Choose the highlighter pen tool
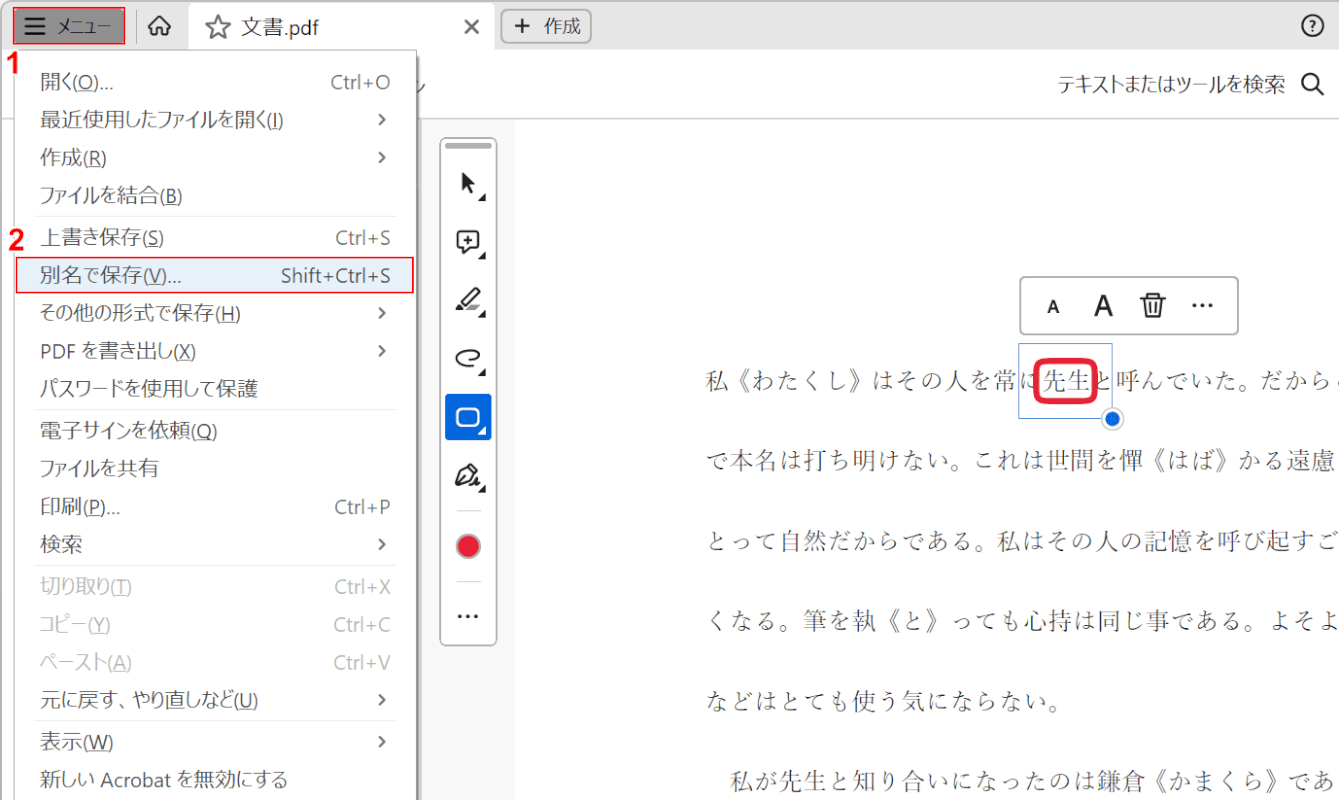 tap(468, 300)
